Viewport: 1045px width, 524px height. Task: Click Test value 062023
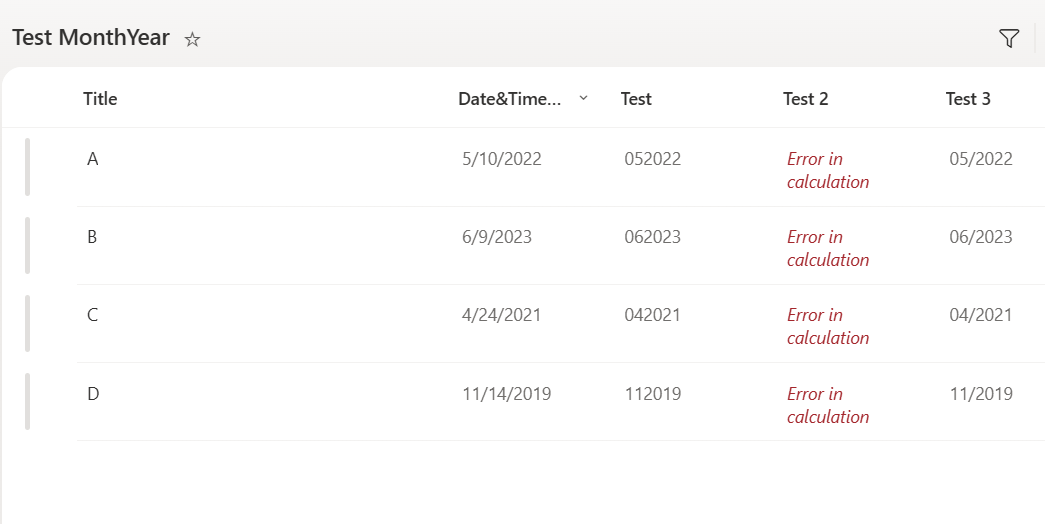coord(652,237)
